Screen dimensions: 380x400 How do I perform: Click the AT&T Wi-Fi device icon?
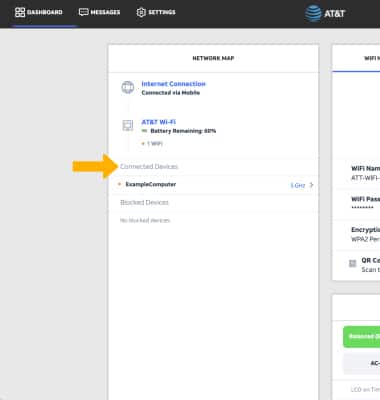coord(128,125)
